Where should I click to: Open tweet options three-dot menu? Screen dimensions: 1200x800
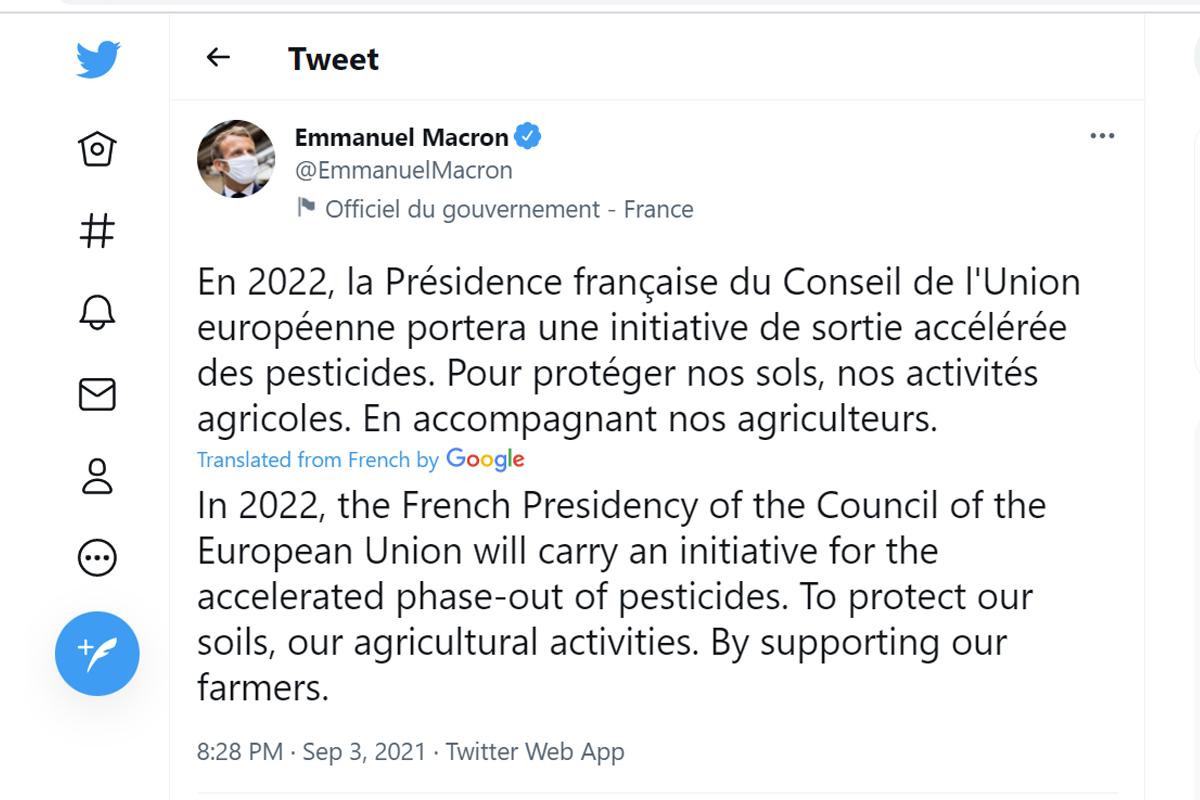pyautogui.click(x=1102, y=136)
